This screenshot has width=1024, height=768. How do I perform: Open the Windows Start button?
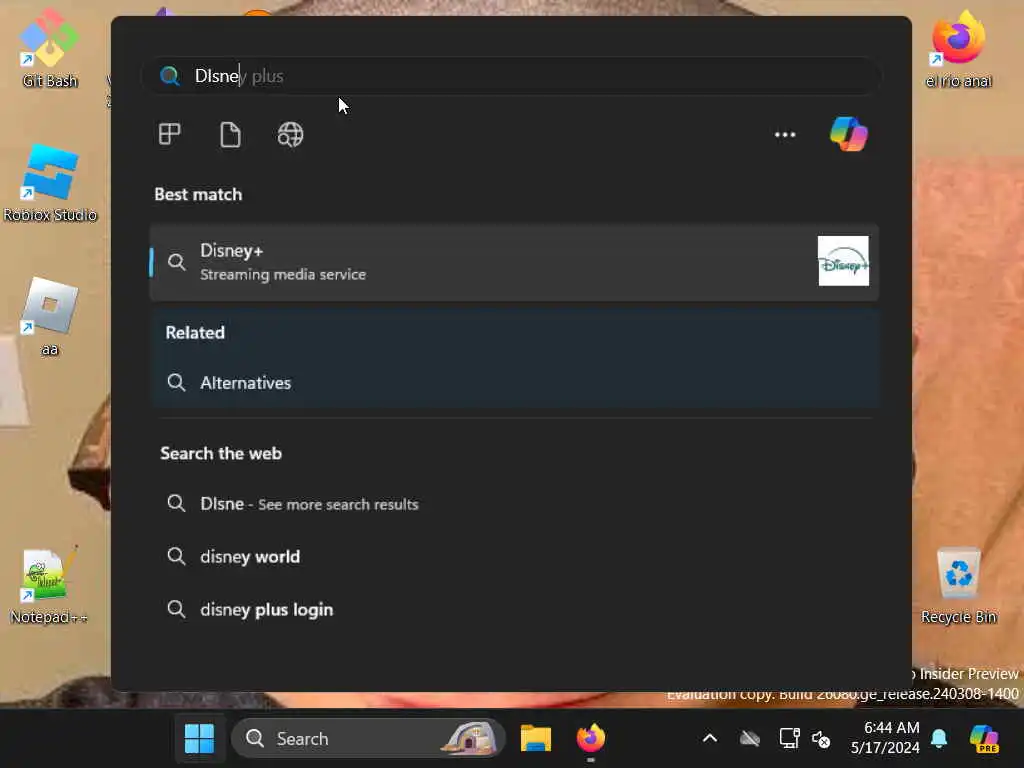[199, 739]
